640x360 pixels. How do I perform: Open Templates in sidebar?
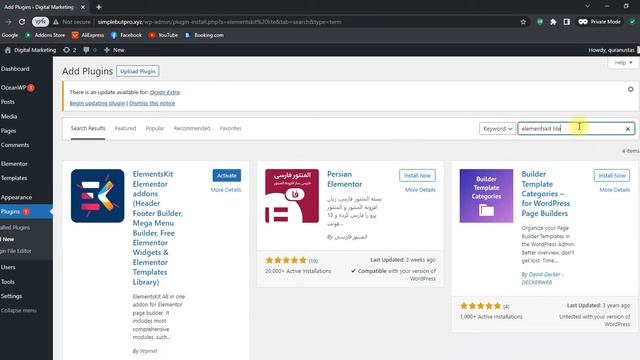pos(14,178)
